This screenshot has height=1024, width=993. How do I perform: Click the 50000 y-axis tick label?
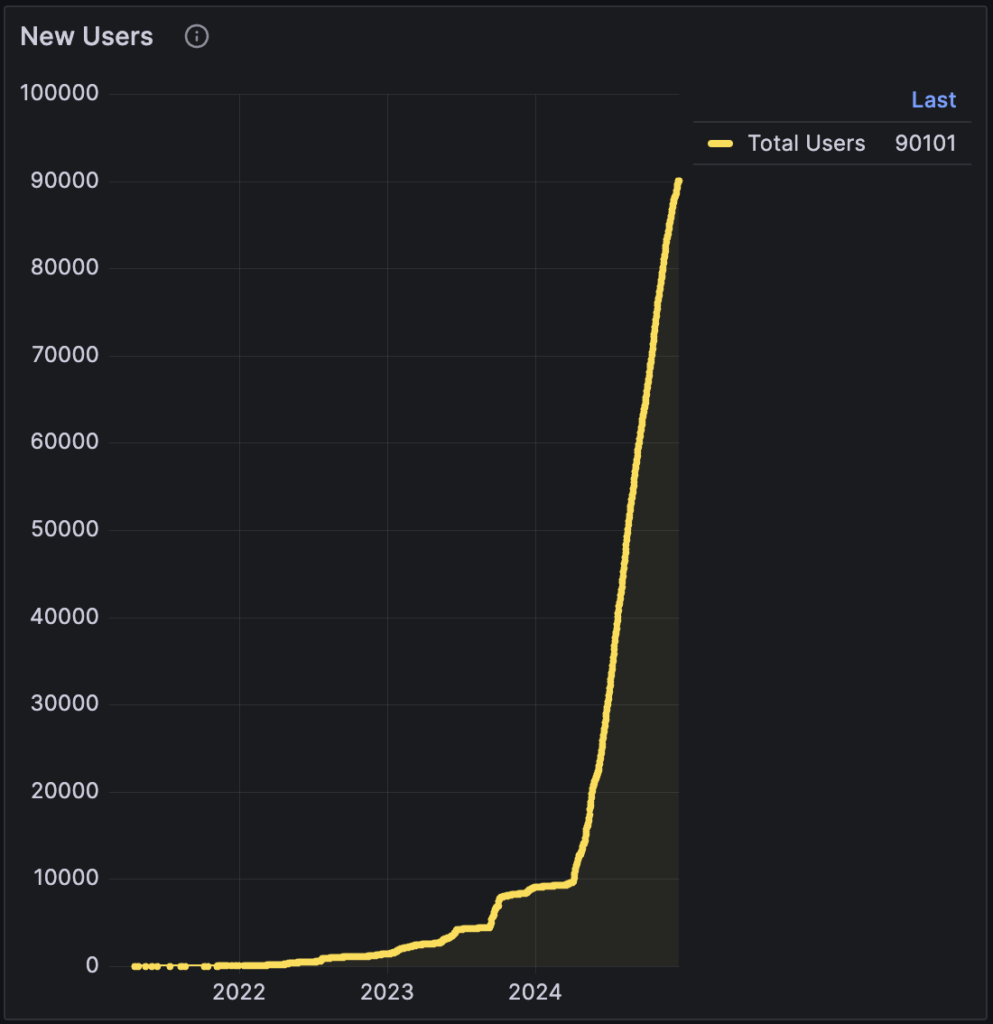pyautogui.click(x=63, y=529)
